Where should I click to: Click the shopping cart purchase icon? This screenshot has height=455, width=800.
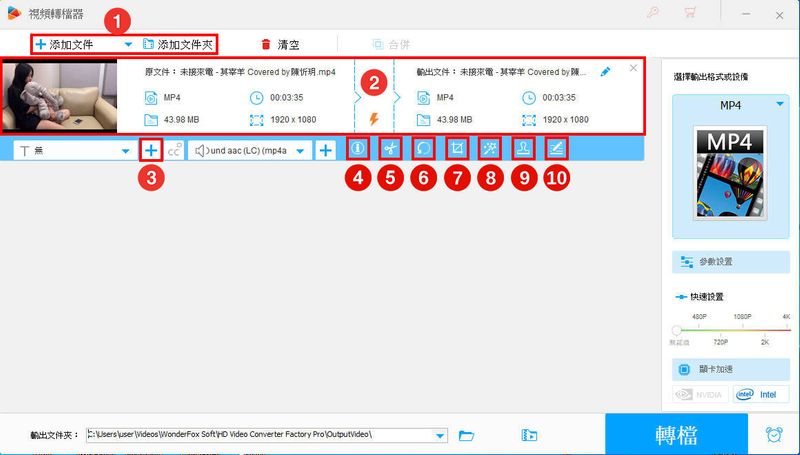click(x=690, y=13)
